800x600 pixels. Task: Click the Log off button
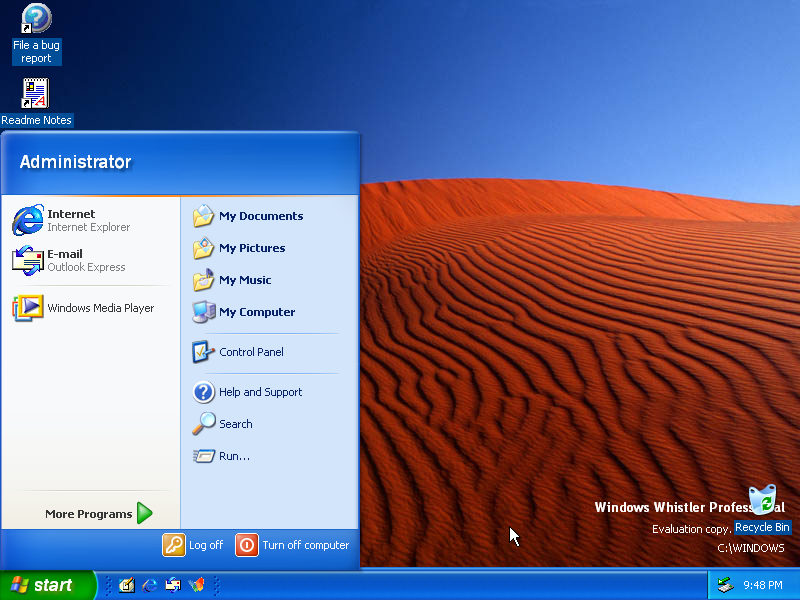coord(193,545)
